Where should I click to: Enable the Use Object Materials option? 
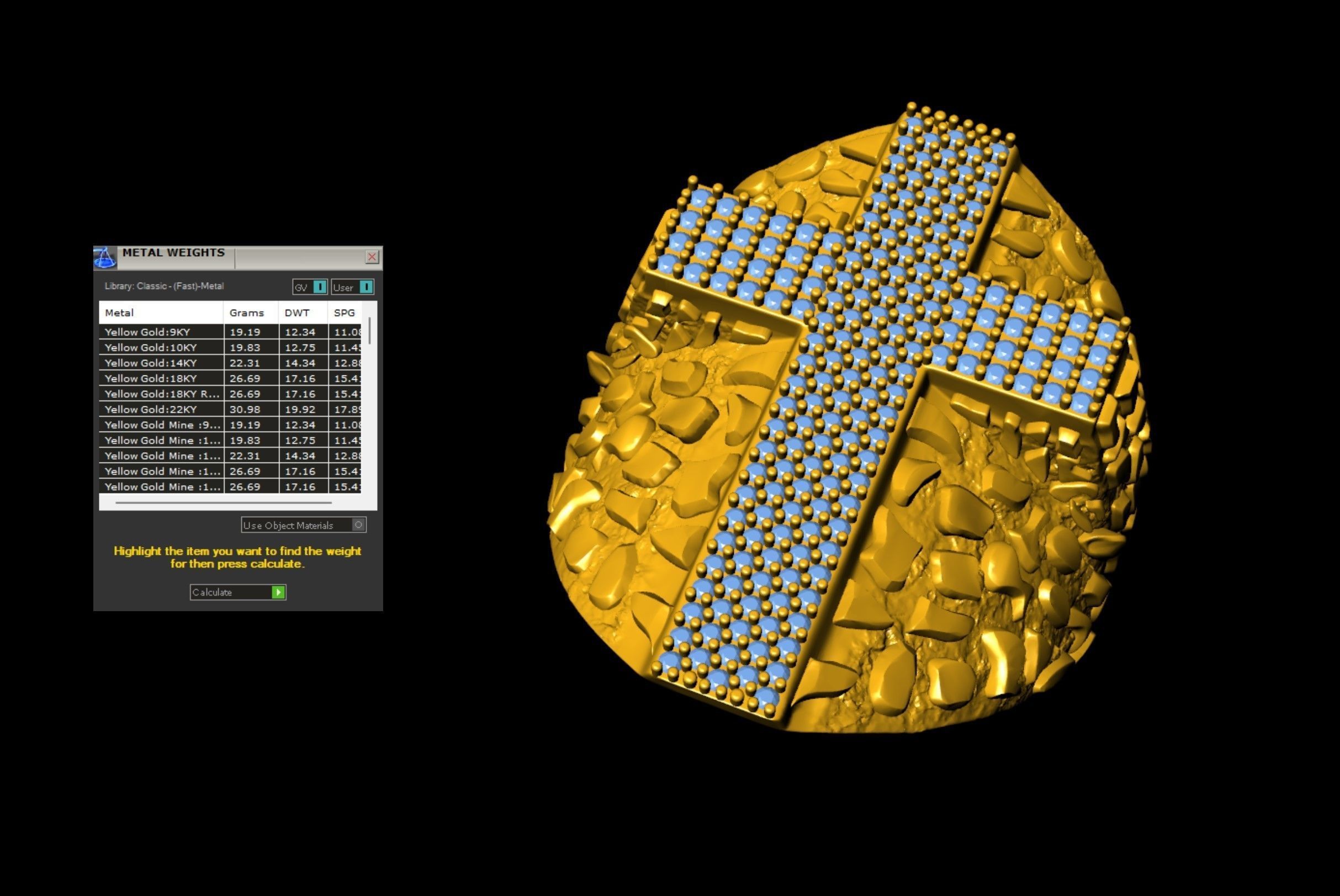pos(304,525)
